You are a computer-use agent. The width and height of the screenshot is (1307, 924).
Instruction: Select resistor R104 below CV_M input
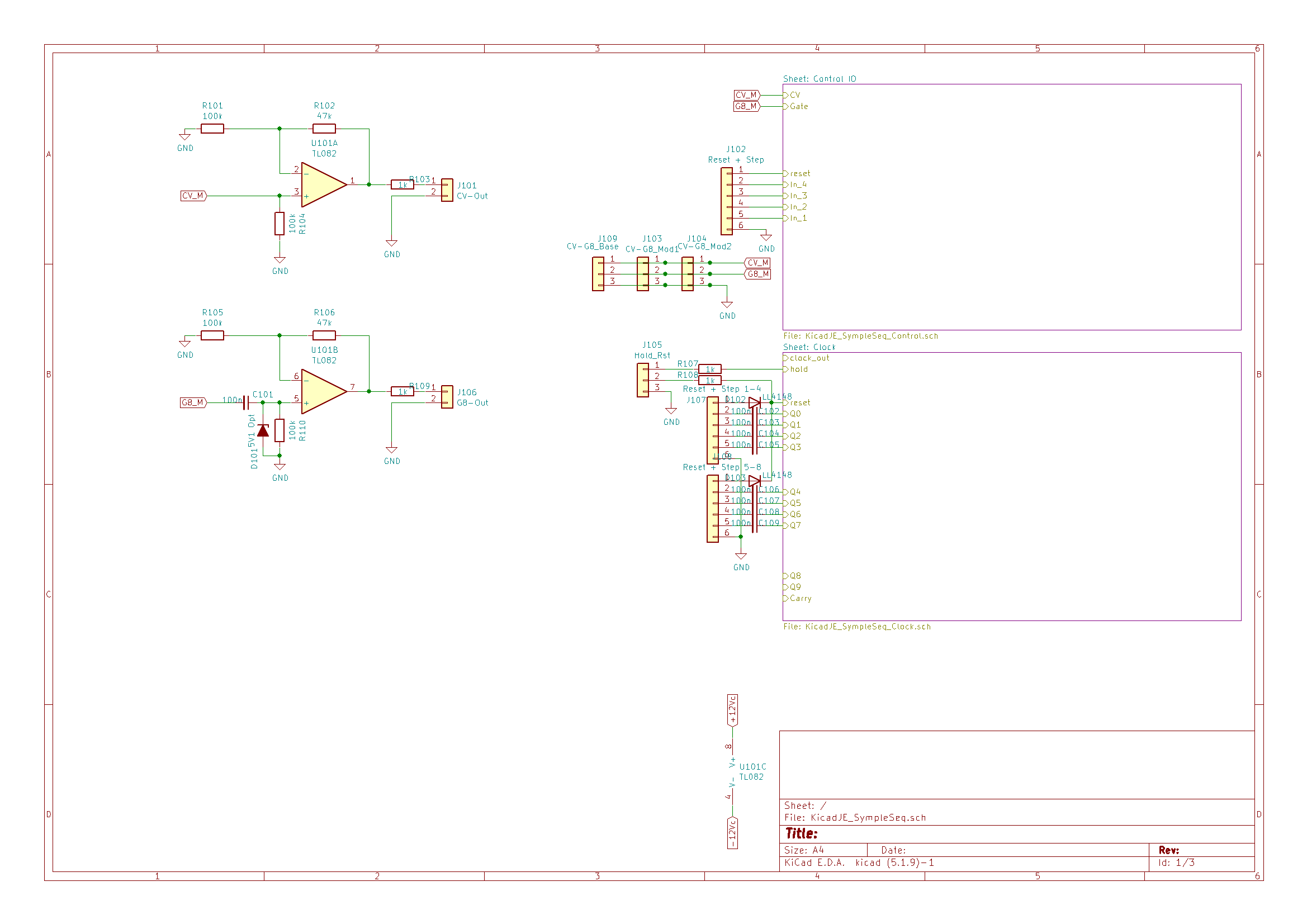pos(280,224)
